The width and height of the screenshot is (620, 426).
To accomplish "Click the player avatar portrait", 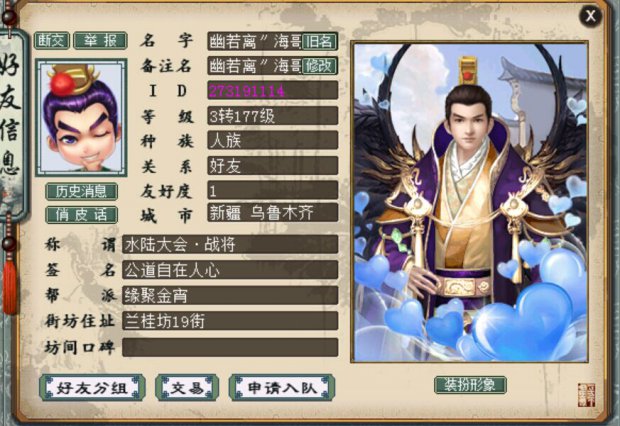I will pos(81,117).
